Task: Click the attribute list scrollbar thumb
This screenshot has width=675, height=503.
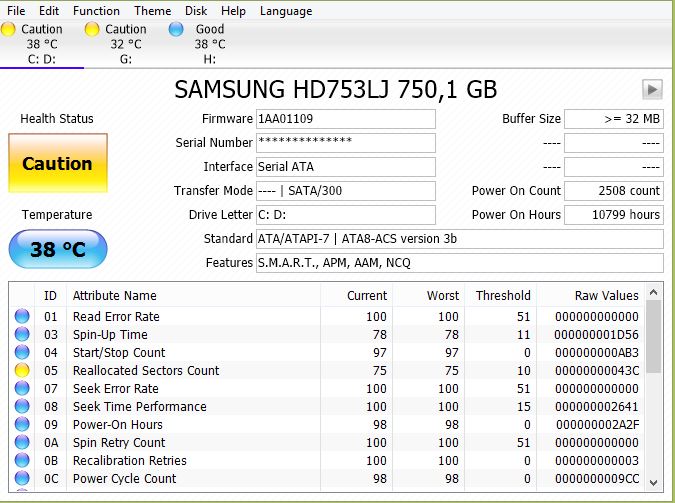Action: click(x=653, y=338)
